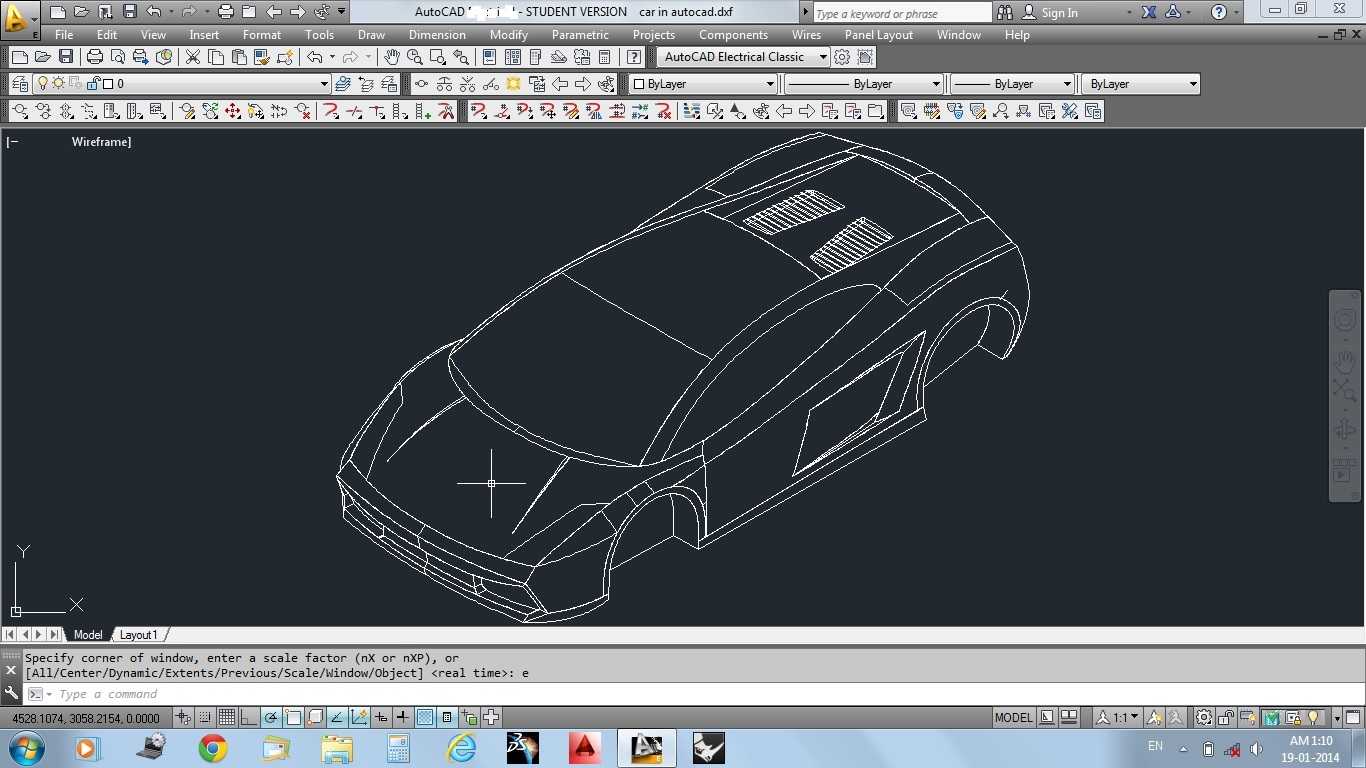This screenshot has height=768, width=1366.
Task: Toggle Ortho Mode in status bar
Action: pos(249,717)
